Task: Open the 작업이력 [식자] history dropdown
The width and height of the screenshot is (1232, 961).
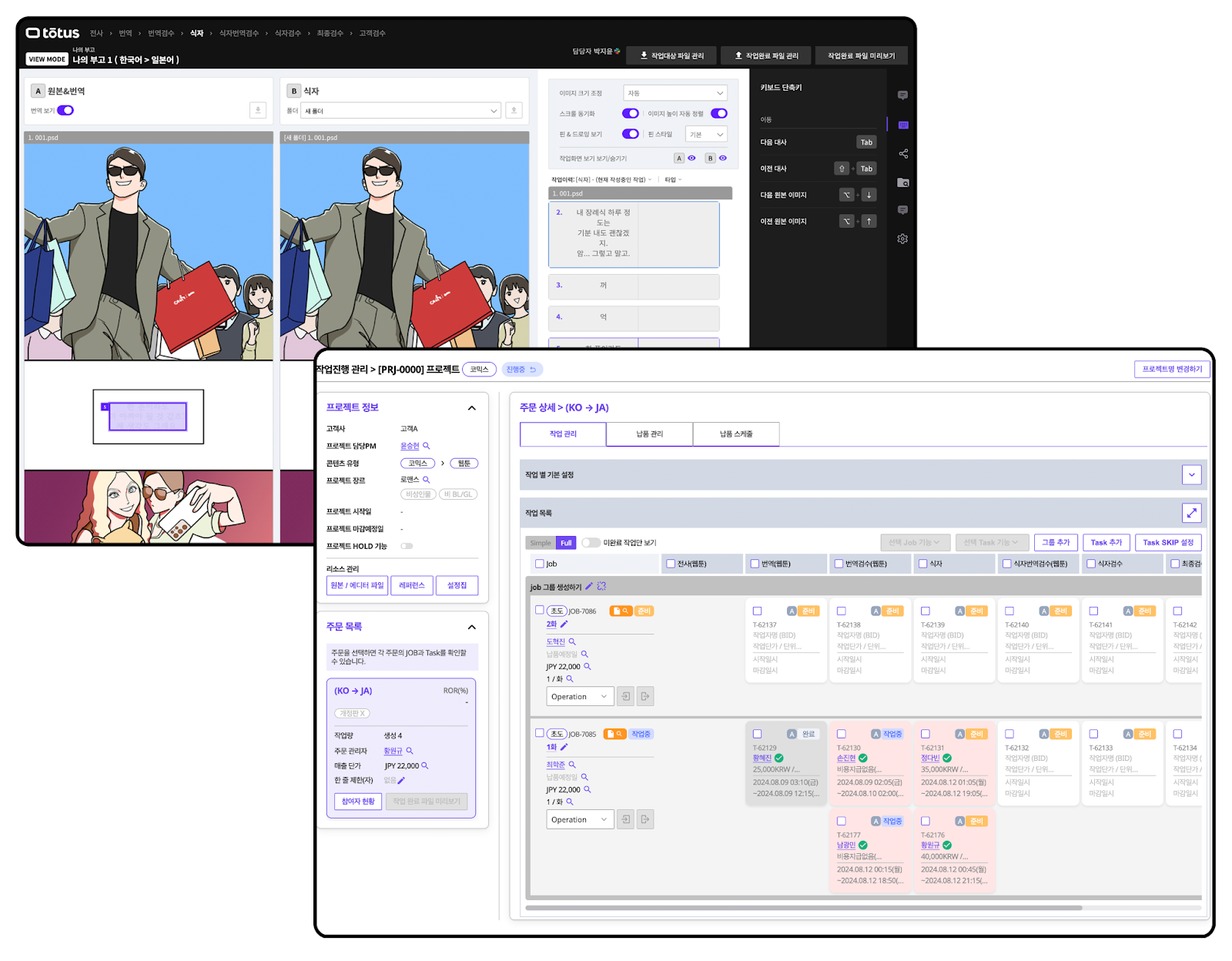Action: coord(601,179)
